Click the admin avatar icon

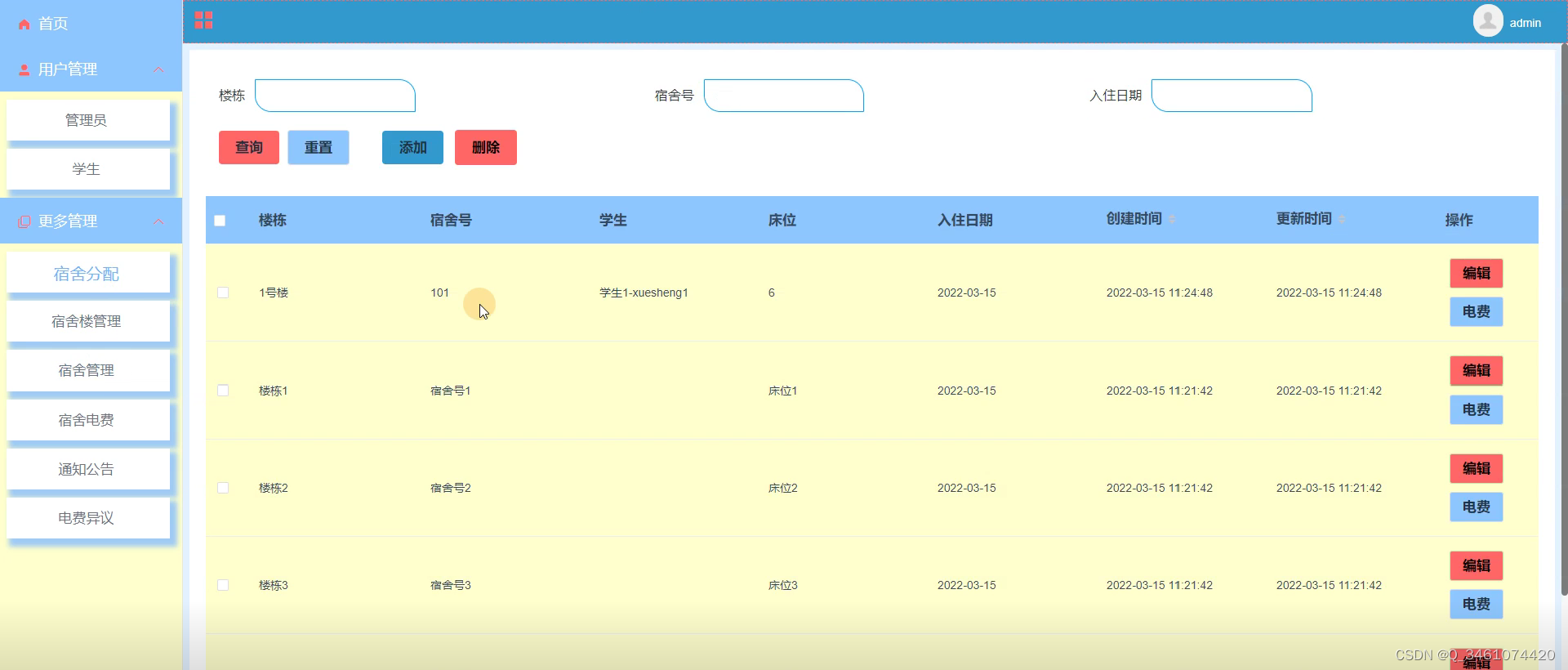[x=1488, y=20]
